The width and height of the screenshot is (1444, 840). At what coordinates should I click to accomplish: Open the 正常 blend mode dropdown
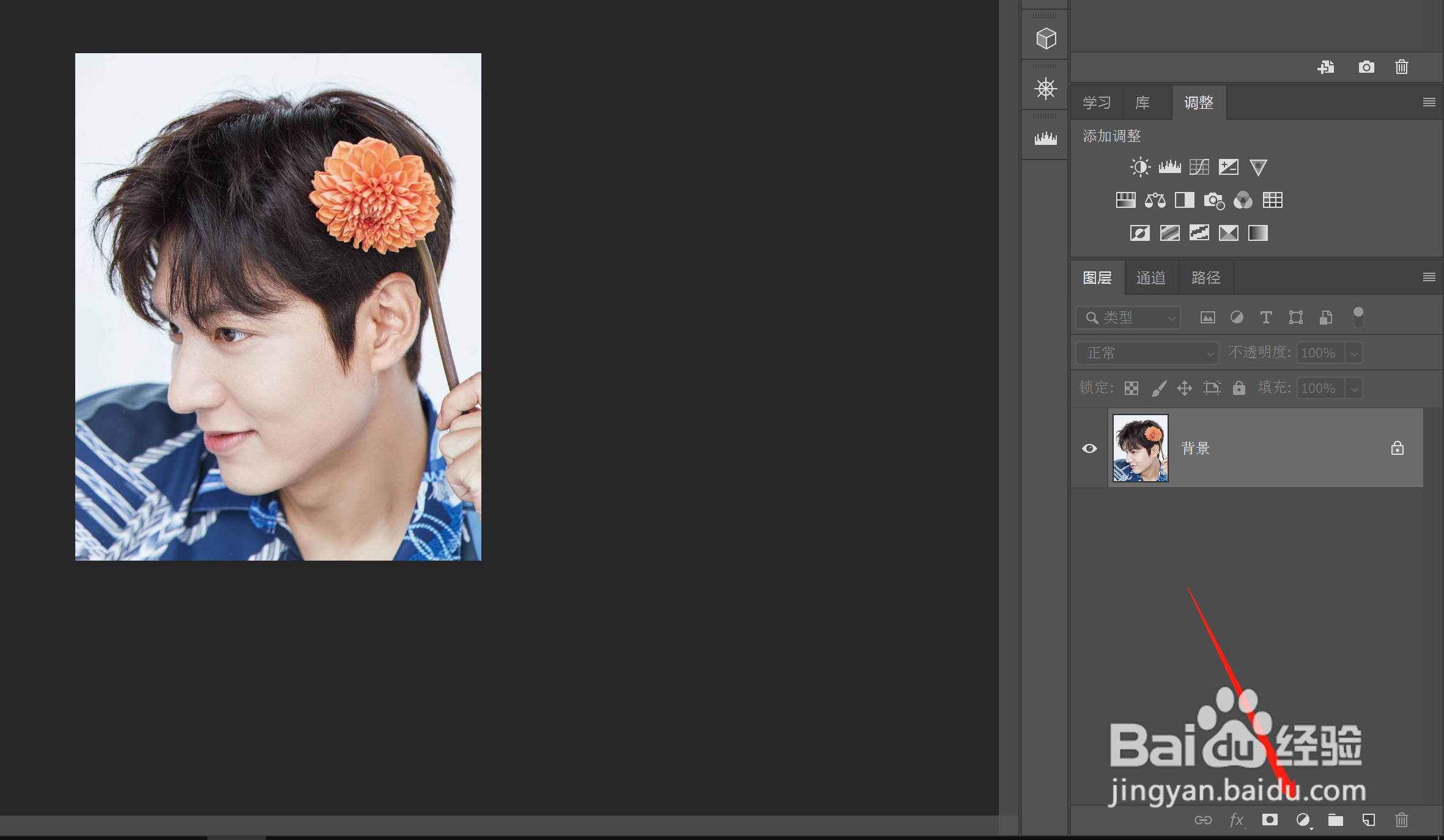[1147, 353]
